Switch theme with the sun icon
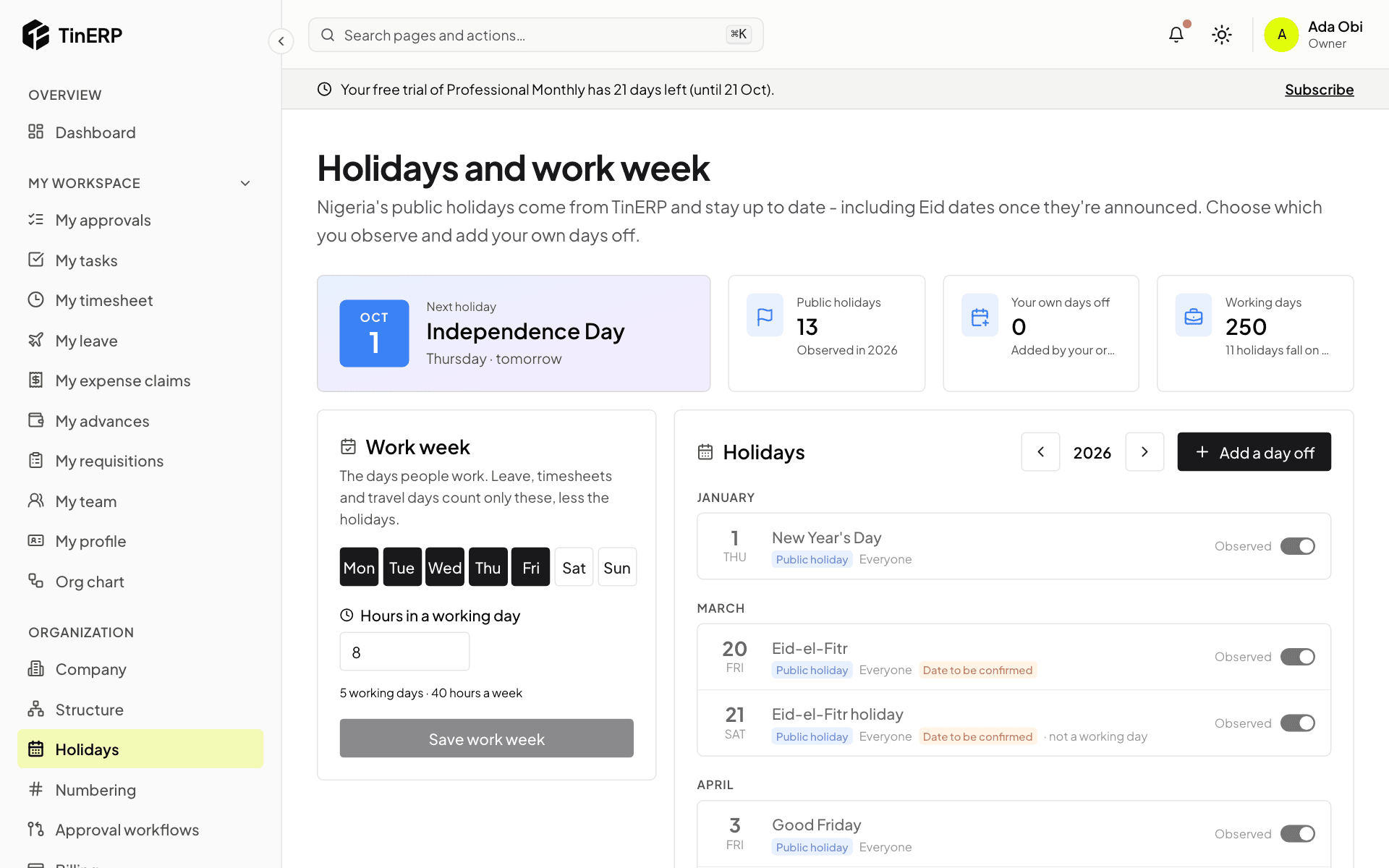Image resolution: width=1389 pixels, height=868 pixels. click(x=1222, y=35)
